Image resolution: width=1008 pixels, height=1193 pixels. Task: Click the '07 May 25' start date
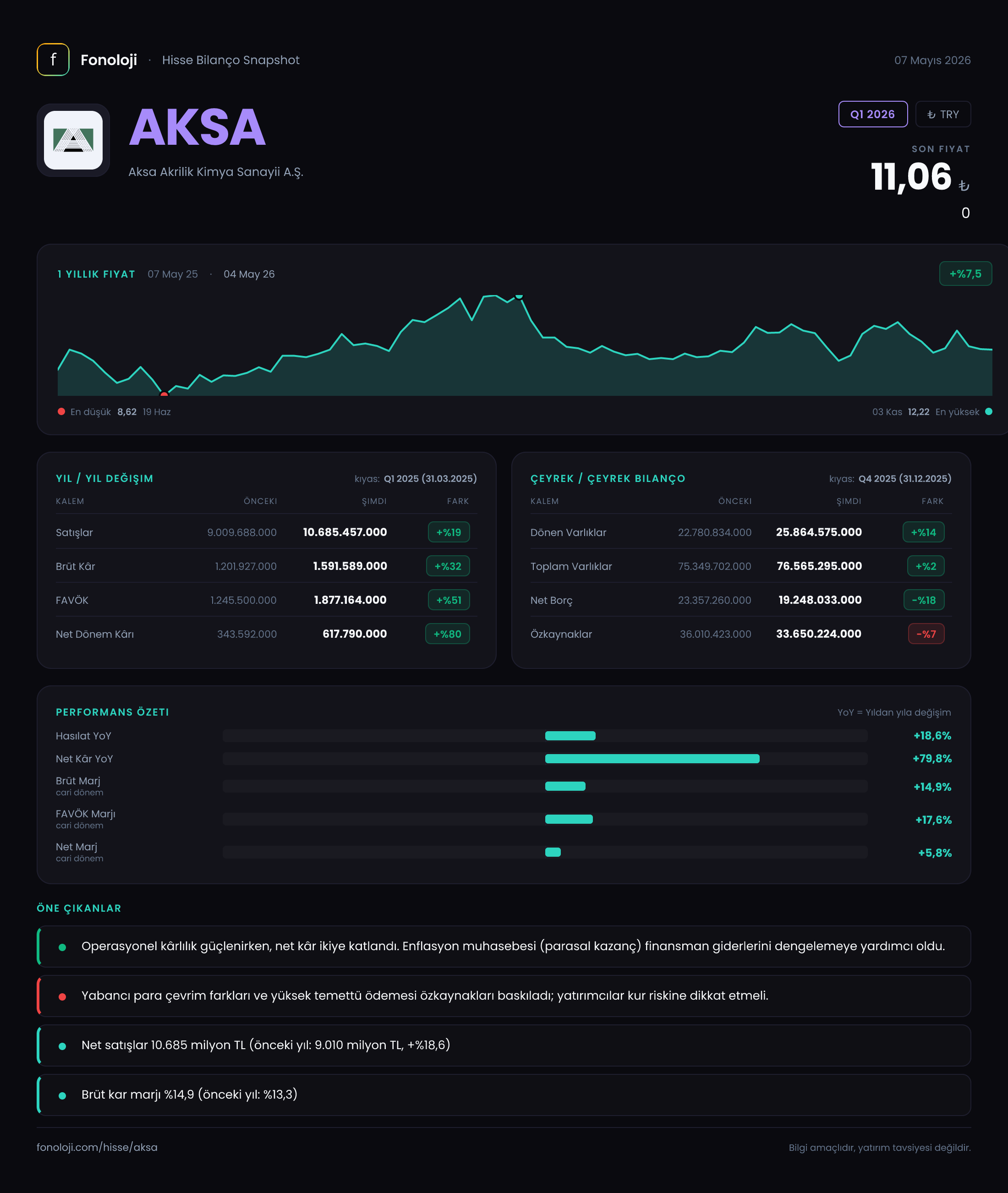click(173, 274)
